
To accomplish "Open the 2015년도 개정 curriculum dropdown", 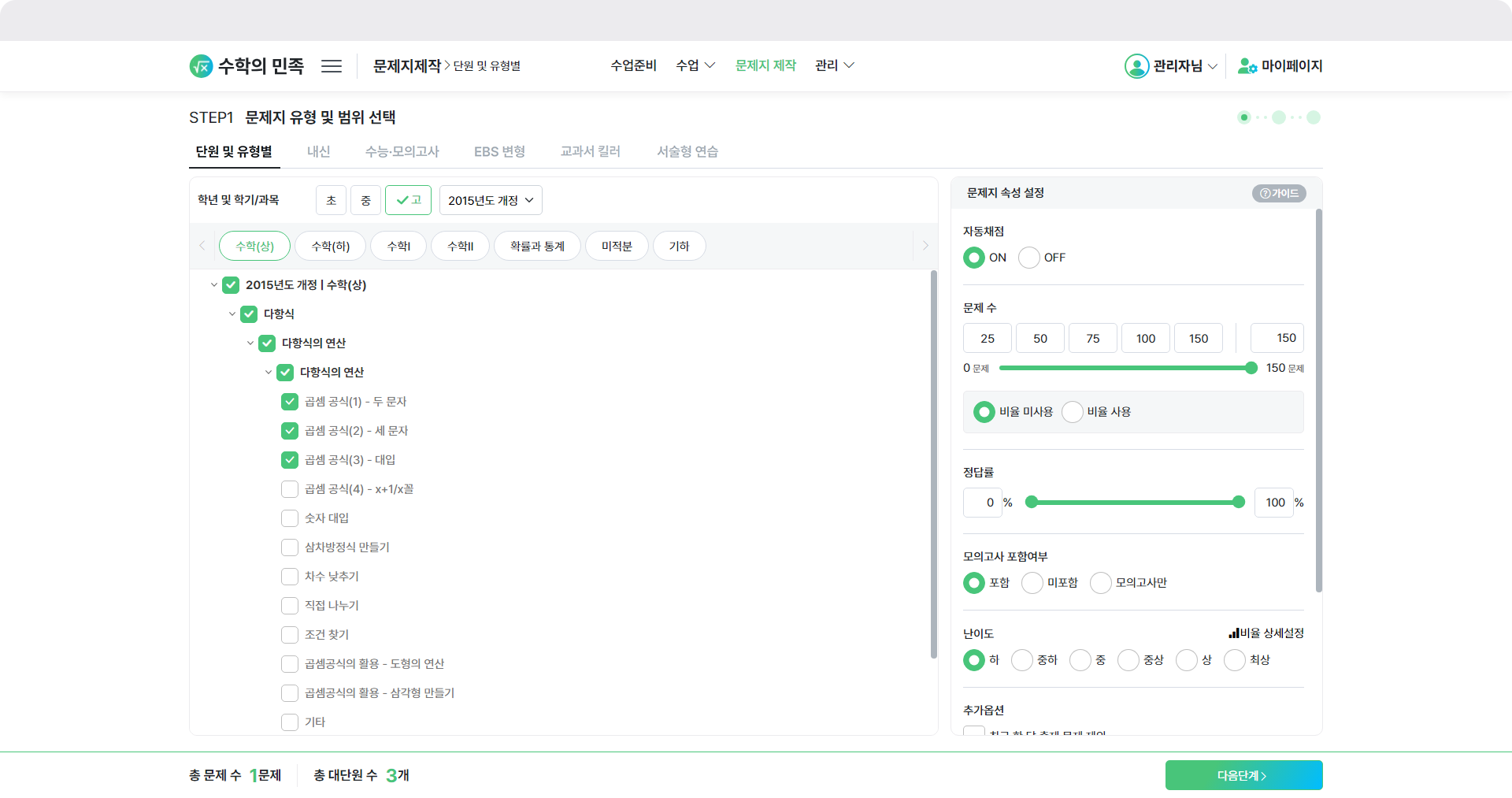I will (x=491, y=200).
